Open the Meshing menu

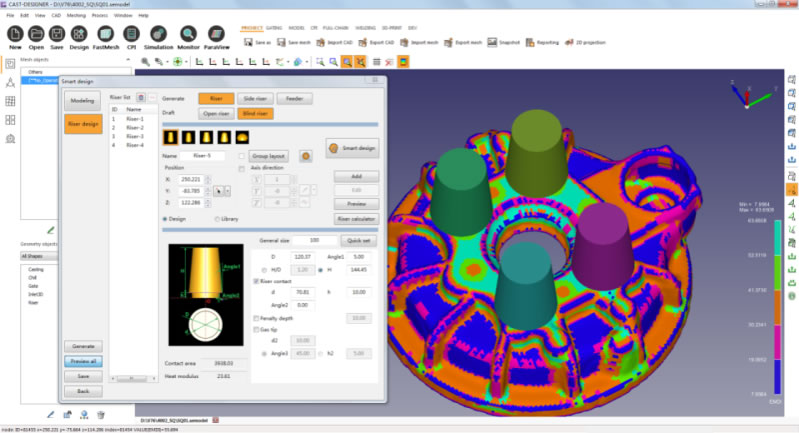click(x=76, y=15)
